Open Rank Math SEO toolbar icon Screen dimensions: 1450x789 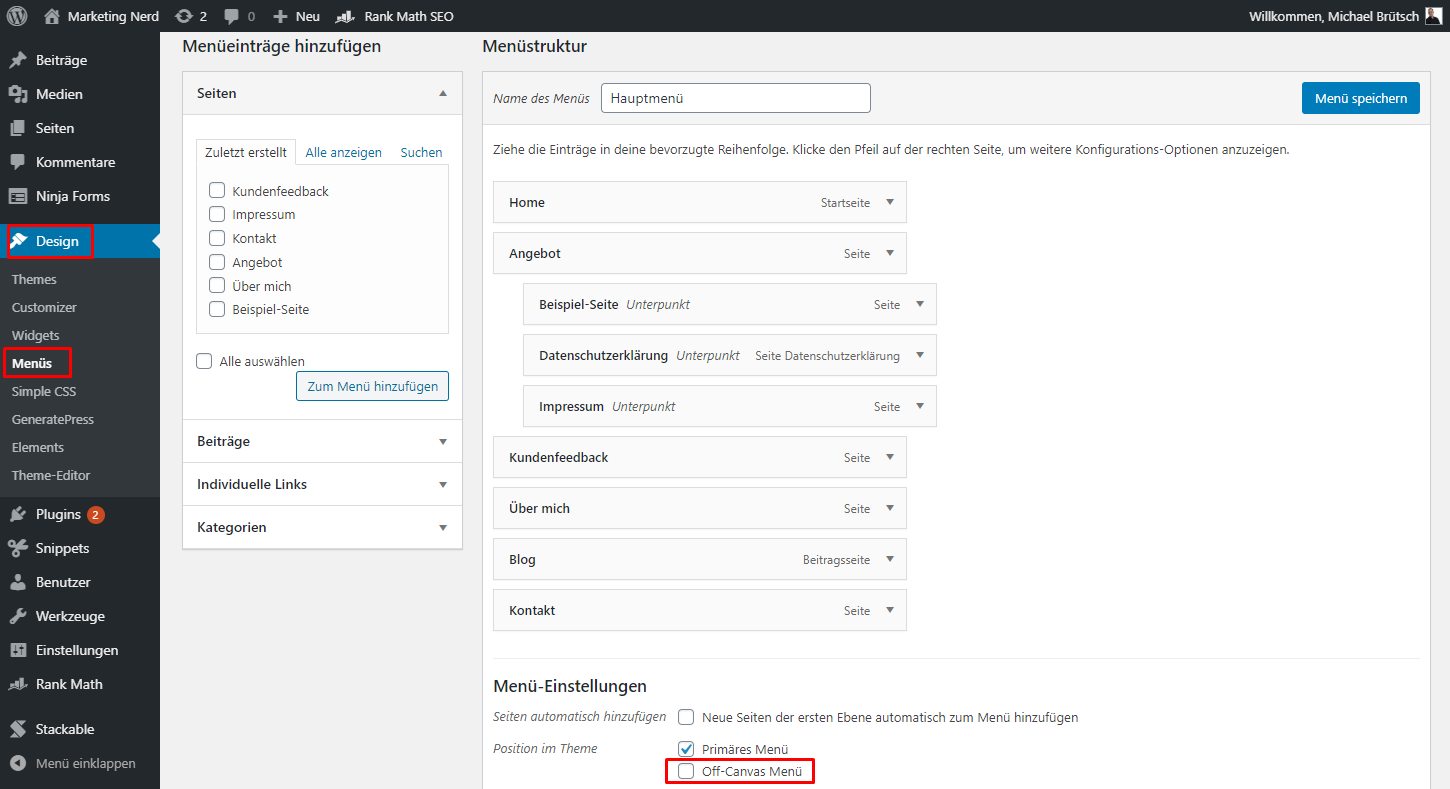(346, 16)
